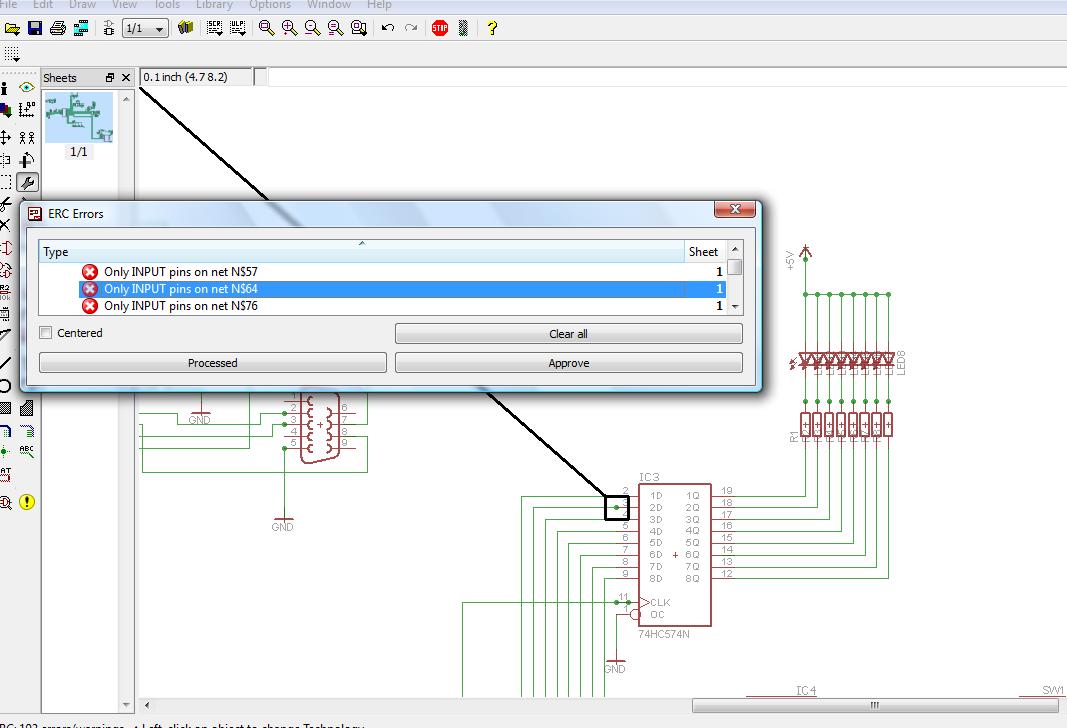Click the Zoom in magnifier icon
This screenshot has width=1067, height=728.
tap(290, 28)
